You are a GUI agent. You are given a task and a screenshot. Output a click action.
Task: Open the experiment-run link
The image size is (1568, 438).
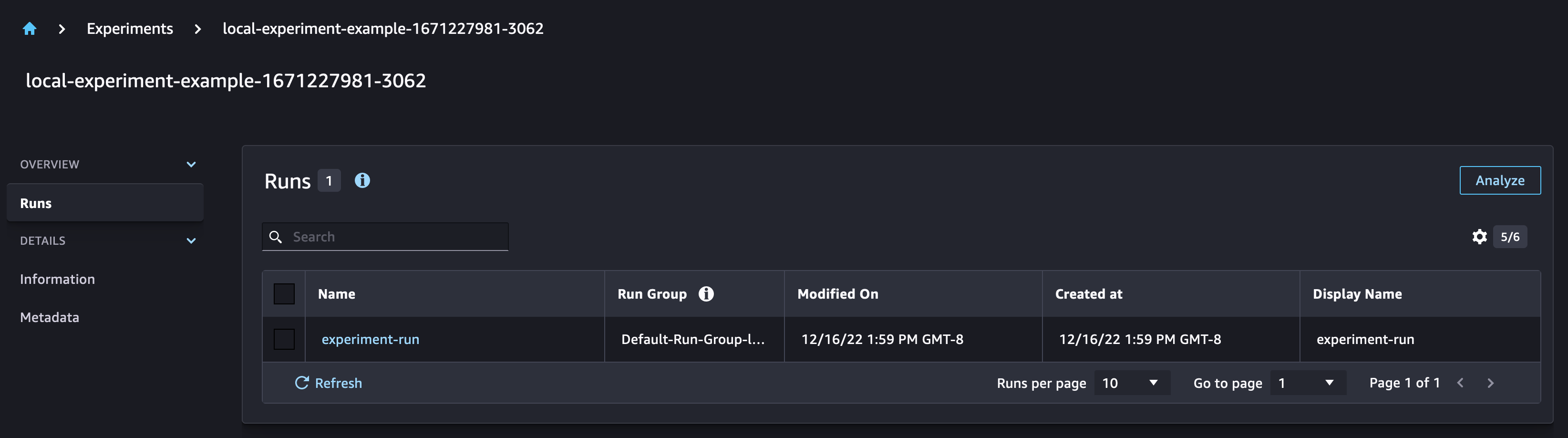tap(370, 339)
